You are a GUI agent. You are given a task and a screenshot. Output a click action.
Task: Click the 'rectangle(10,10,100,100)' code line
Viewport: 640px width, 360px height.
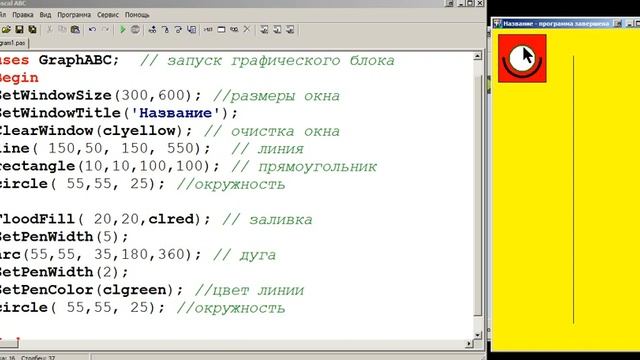[x=110, y=166]
